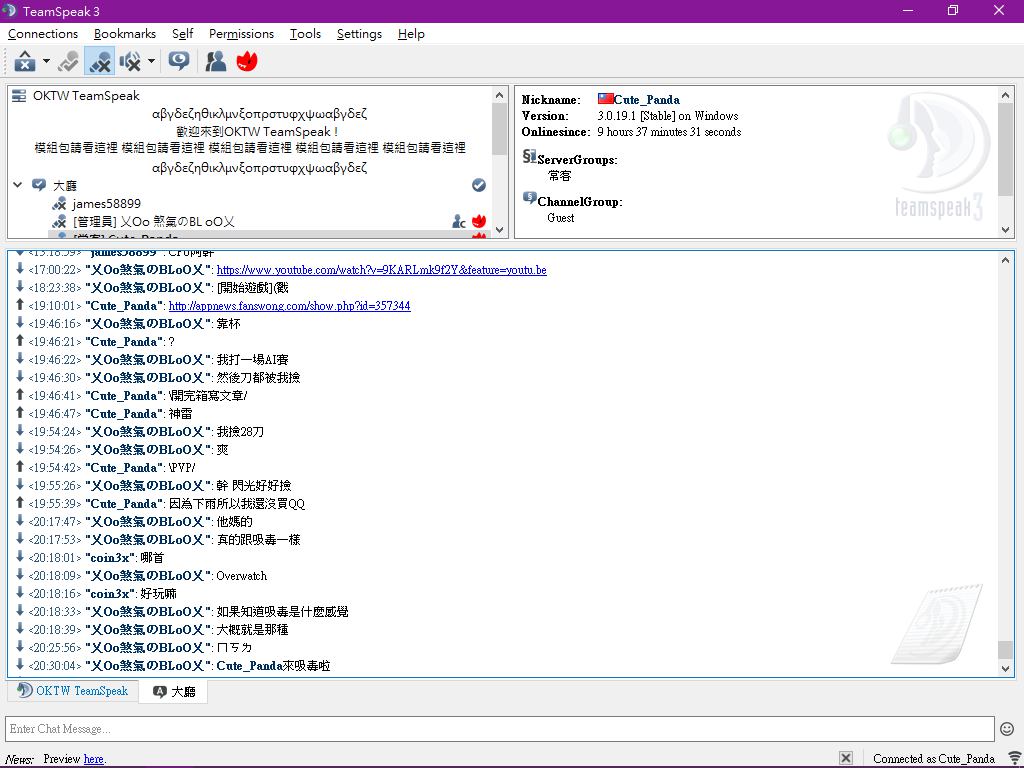The image size is (1024, 768).
Task: Click 歡迎來到OKTW TeamSpeak! welcome text
Action: [x=257, y=132]
